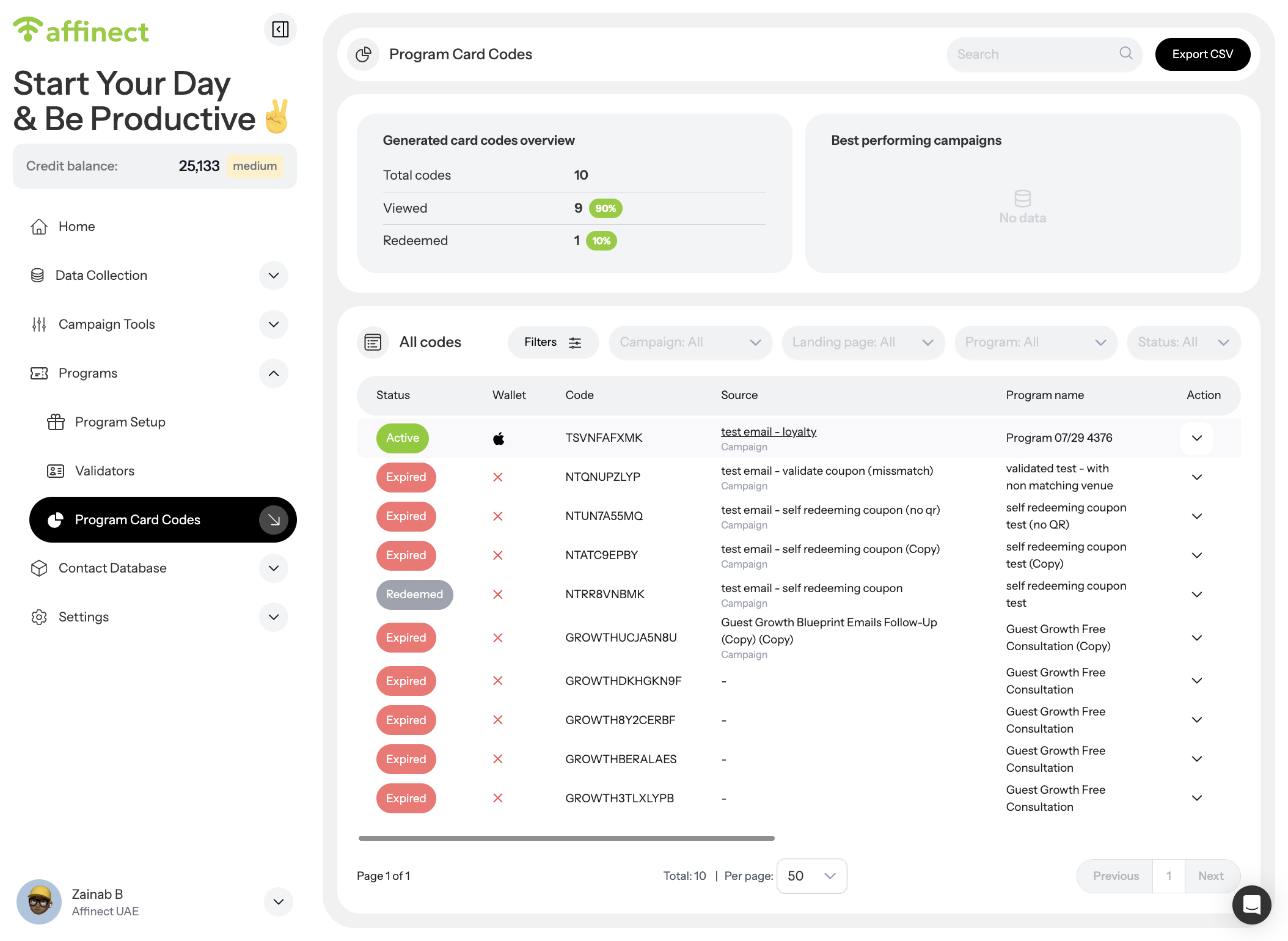1288x941 pixels.
Task: Open the user account chevron near Zainab B
Action: pyautogui.click(x=279, y=902)
